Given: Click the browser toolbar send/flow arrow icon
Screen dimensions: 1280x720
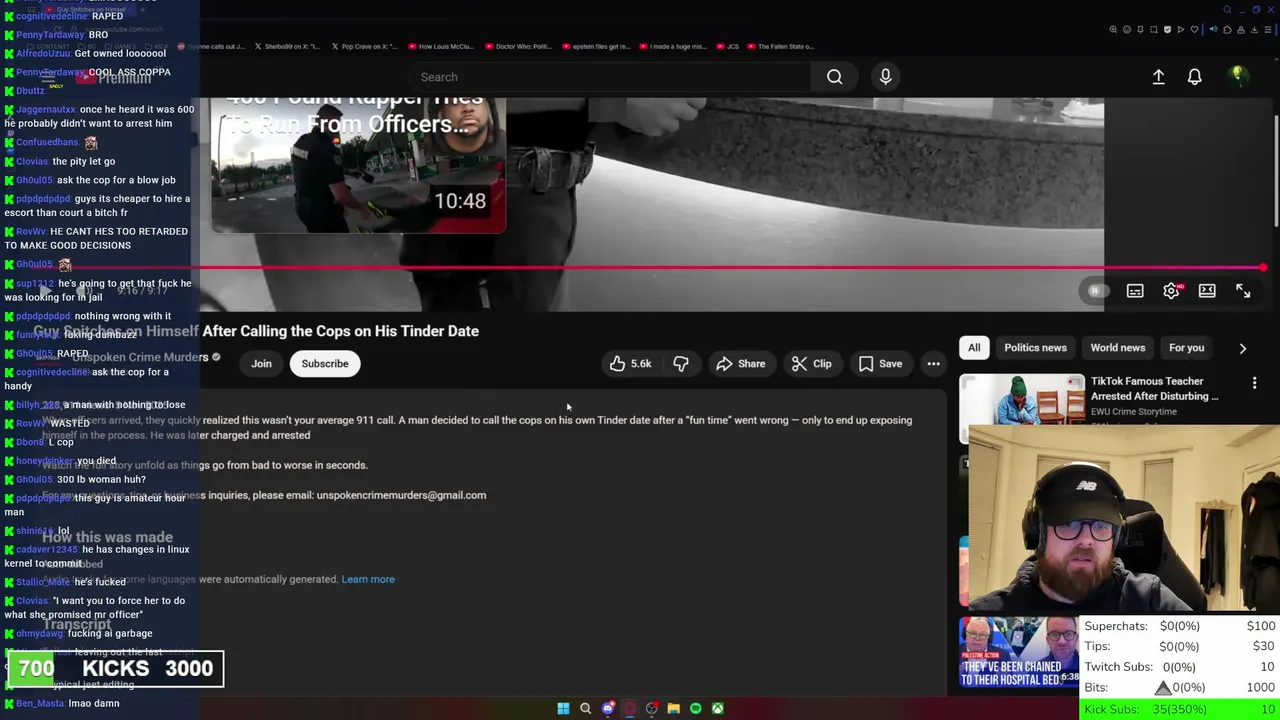Looking at the screenshot, I should [1181, 30].
